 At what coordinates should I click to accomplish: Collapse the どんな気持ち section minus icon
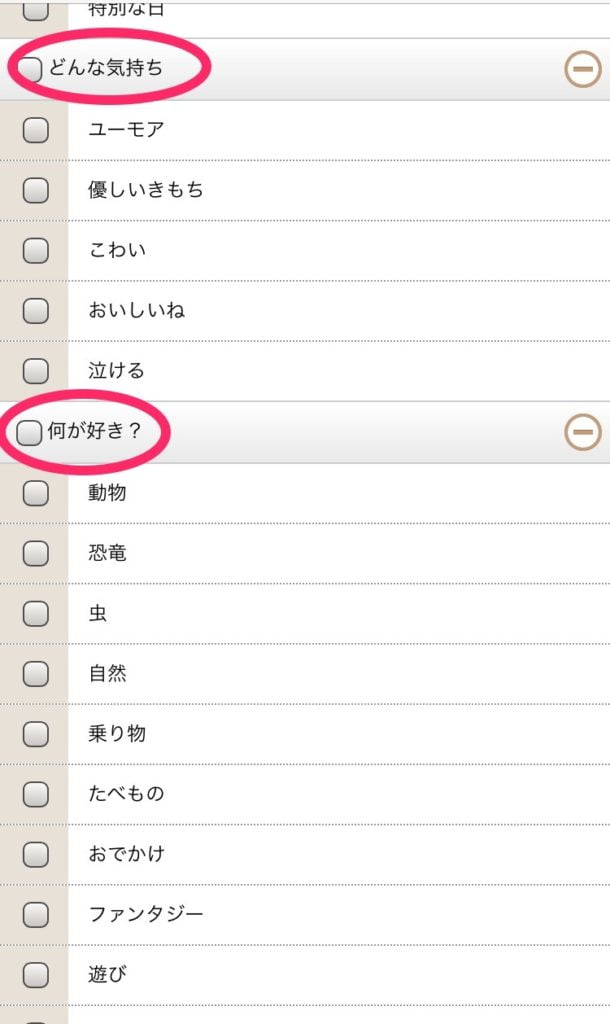pyautogui.click(x=583, y=69)
